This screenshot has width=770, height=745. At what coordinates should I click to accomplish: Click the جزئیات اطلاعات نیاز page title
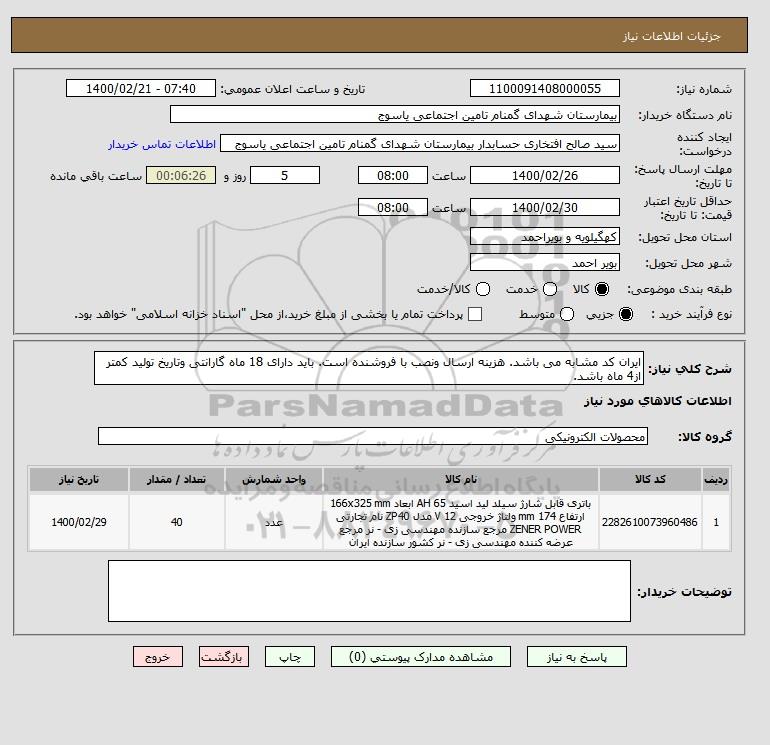(x=671, y=36)
